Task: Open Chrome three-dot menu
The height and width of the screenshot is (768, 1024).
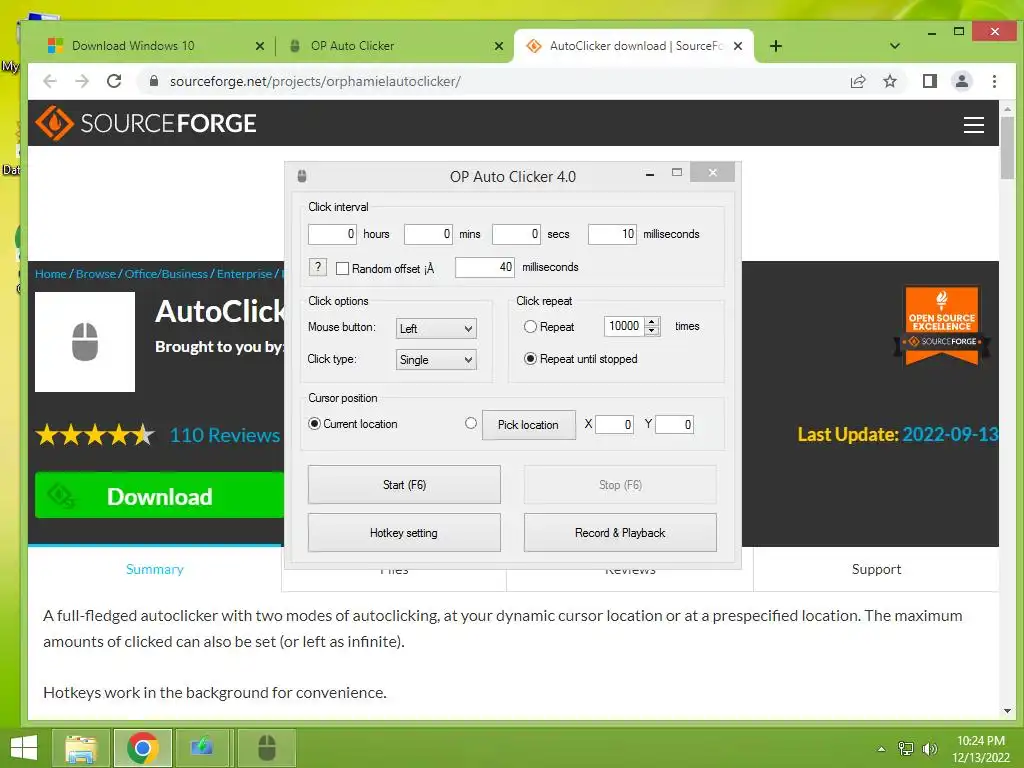Action: [x=994, y=81]
